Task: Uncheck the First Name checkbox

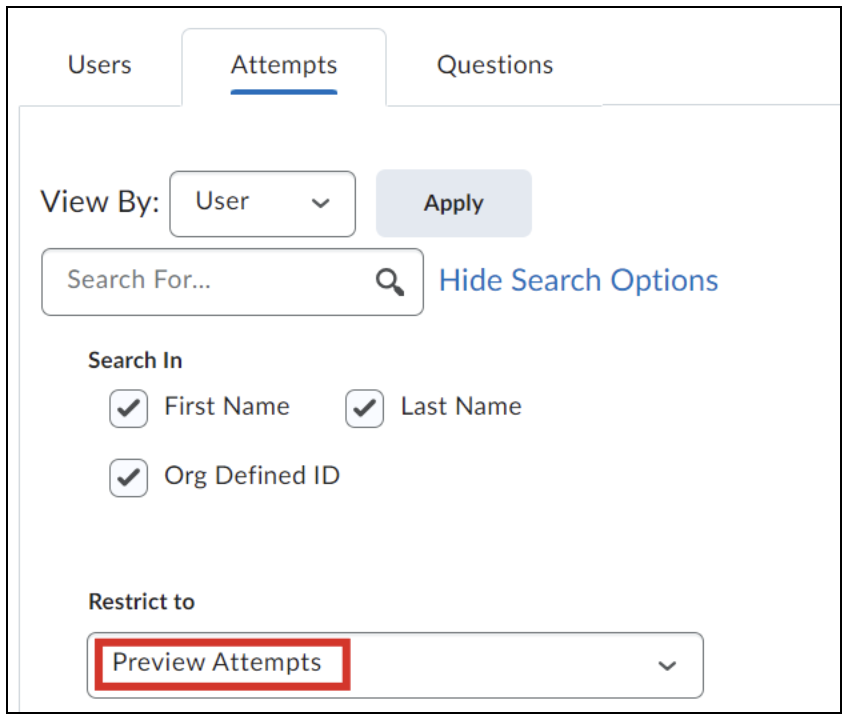Action: pyautogui.click(x=129, y=408)
